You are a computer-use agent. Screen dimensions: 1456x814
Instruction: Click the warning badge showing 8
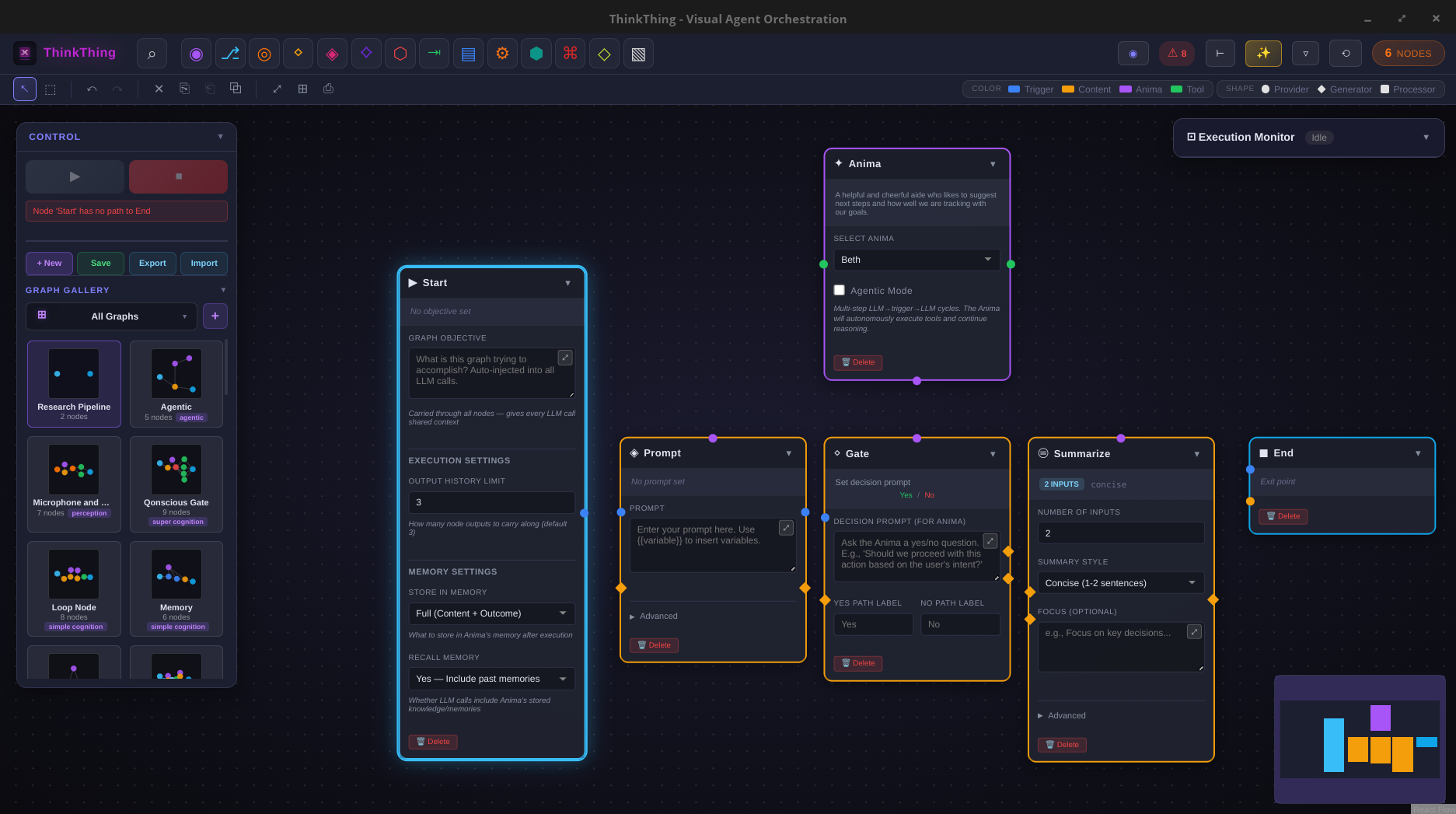pos(1177,54)
